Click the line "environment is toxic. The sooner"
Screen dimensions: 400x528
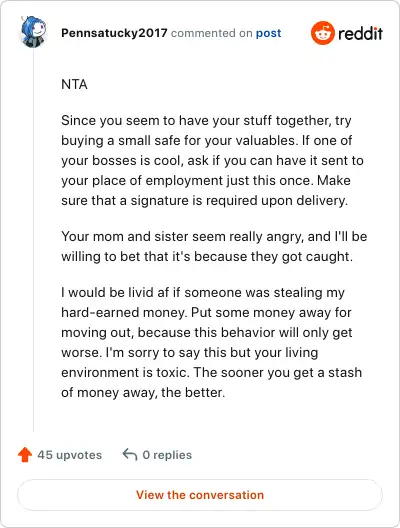coord(211,372)
